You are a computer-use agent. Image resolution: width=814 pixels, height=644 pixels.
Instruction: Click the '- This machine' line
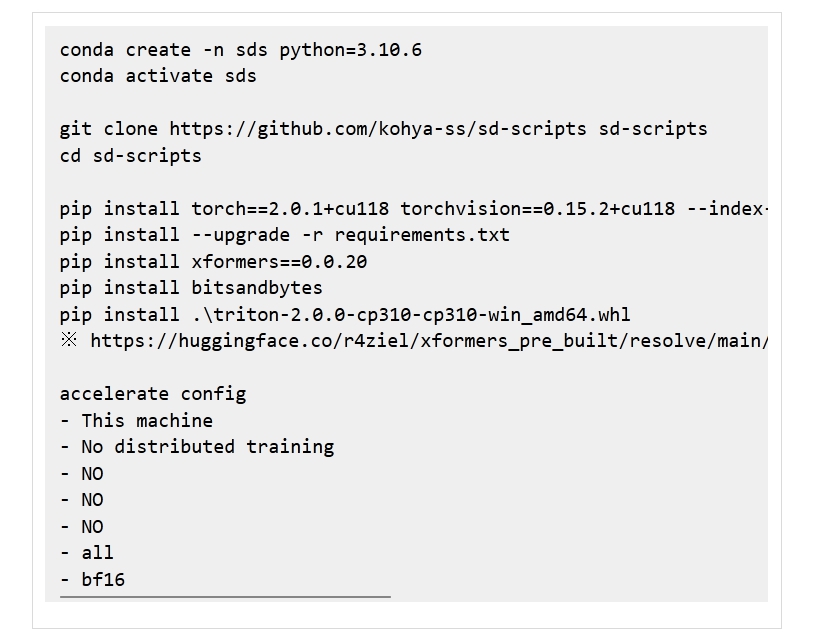pyautogui.click(x=136, y=421)
